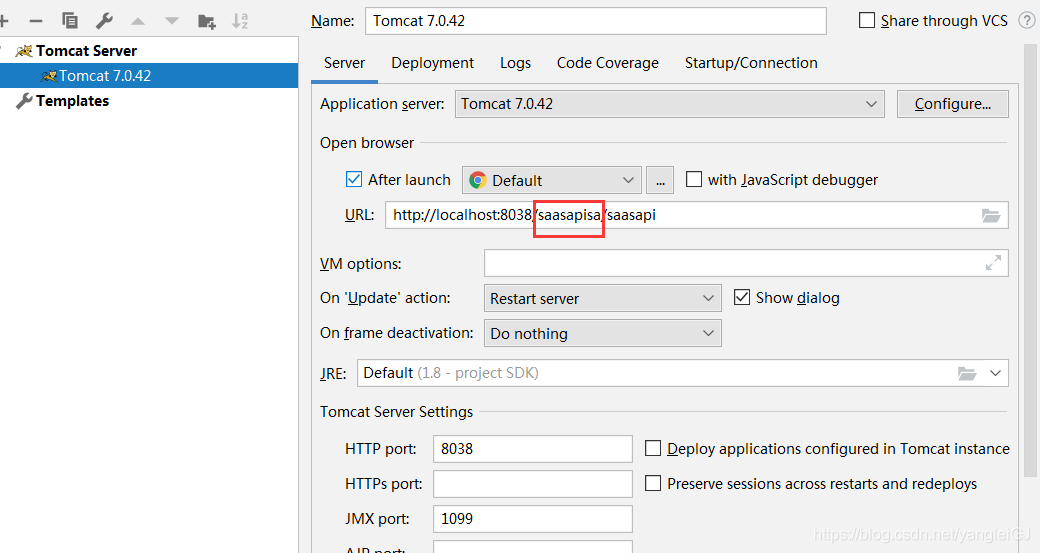Click the HTTP port field
This screenshot has width=1040, height=553.
(533, 449)
